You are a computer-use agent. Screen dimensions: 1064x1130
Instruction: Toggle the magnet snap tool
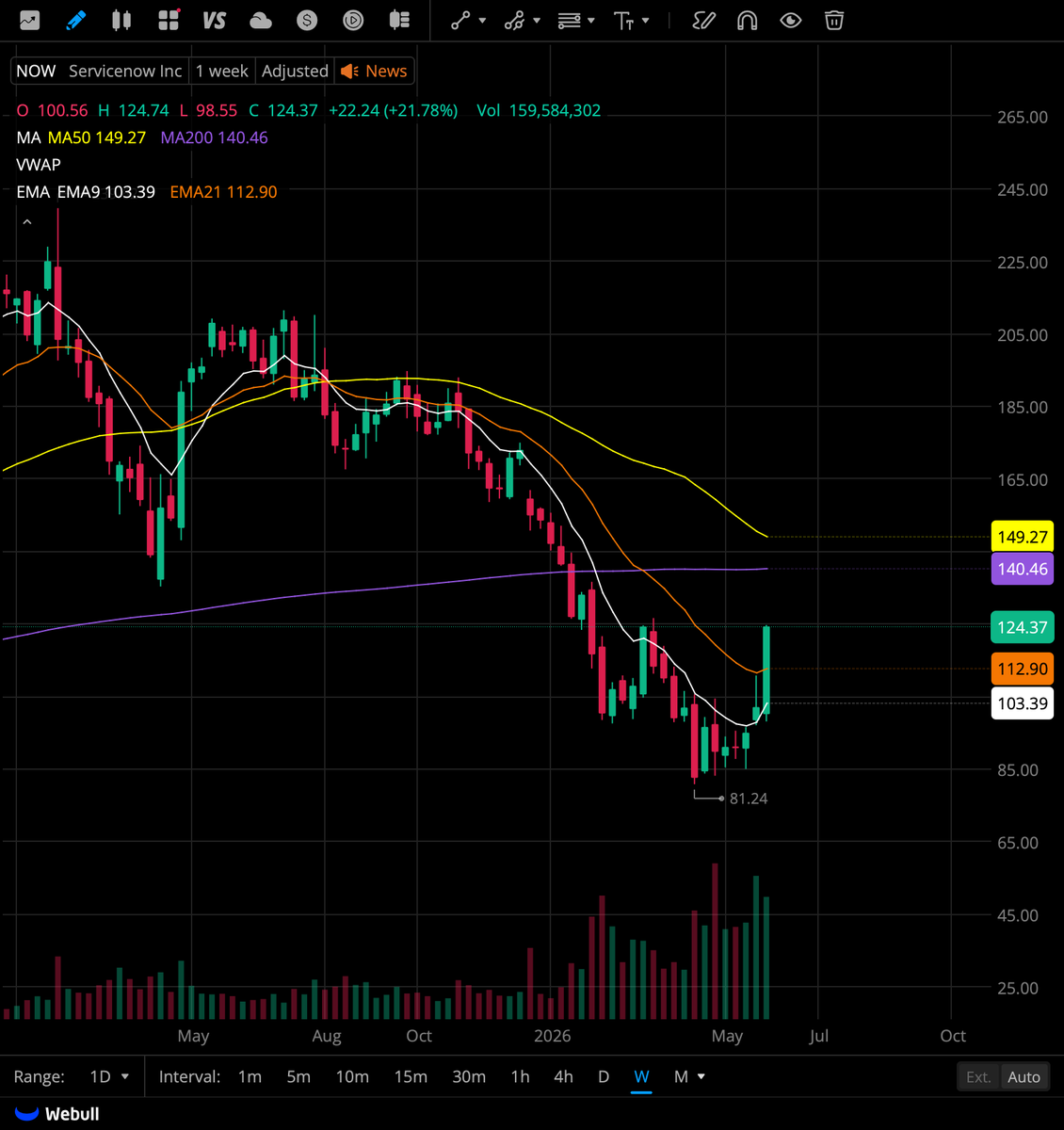[x=747, y=20]
